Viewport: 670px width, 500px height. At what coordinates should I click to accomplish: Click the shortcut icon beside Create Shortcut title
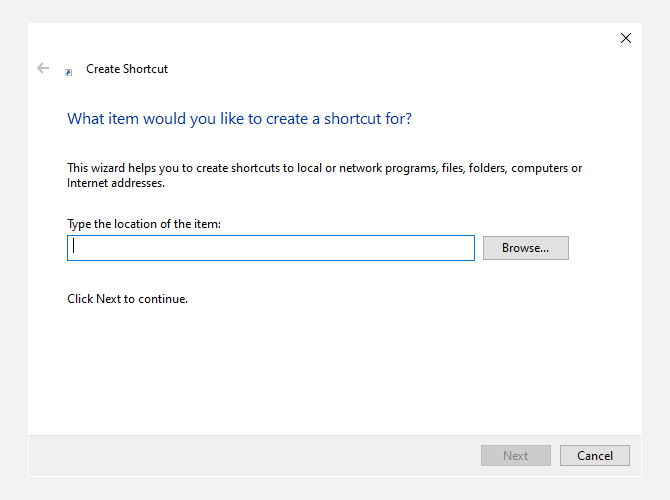[x=68, y=71]
